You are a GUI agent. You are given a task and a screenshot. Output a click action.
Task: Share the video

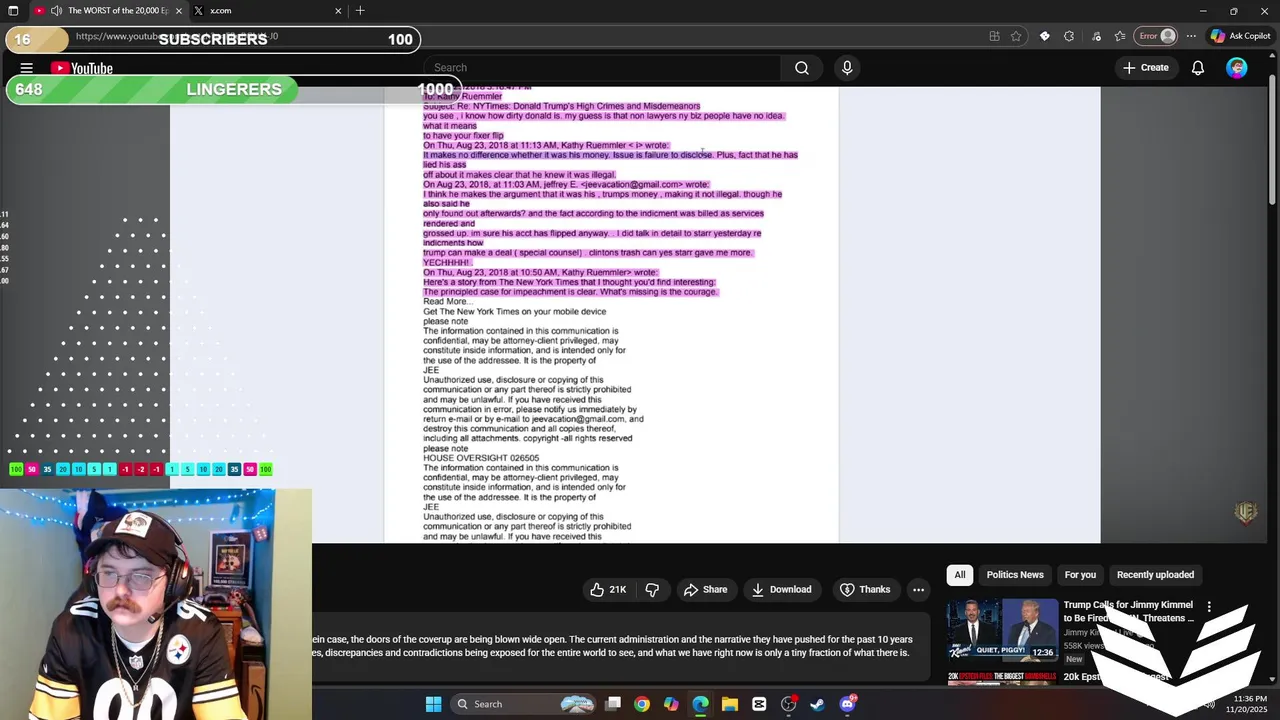(x=705, y=590)
